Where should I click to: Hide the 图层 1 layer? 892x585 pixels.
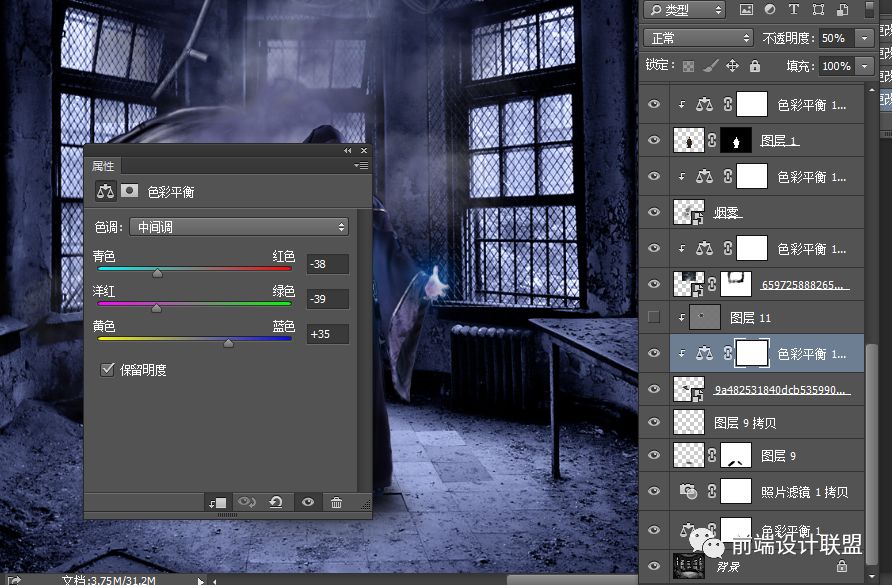[654, 140]
